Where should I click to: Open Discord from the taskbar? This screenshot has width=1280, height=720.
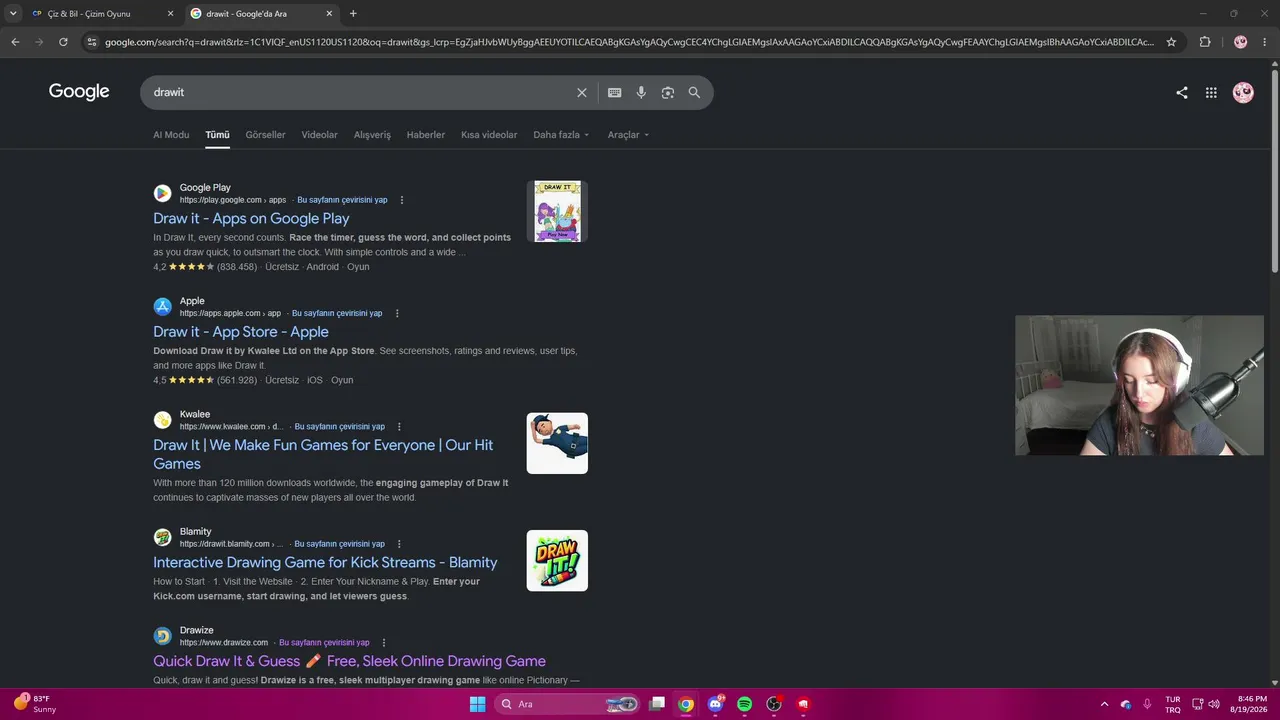(x=715, y=704)
